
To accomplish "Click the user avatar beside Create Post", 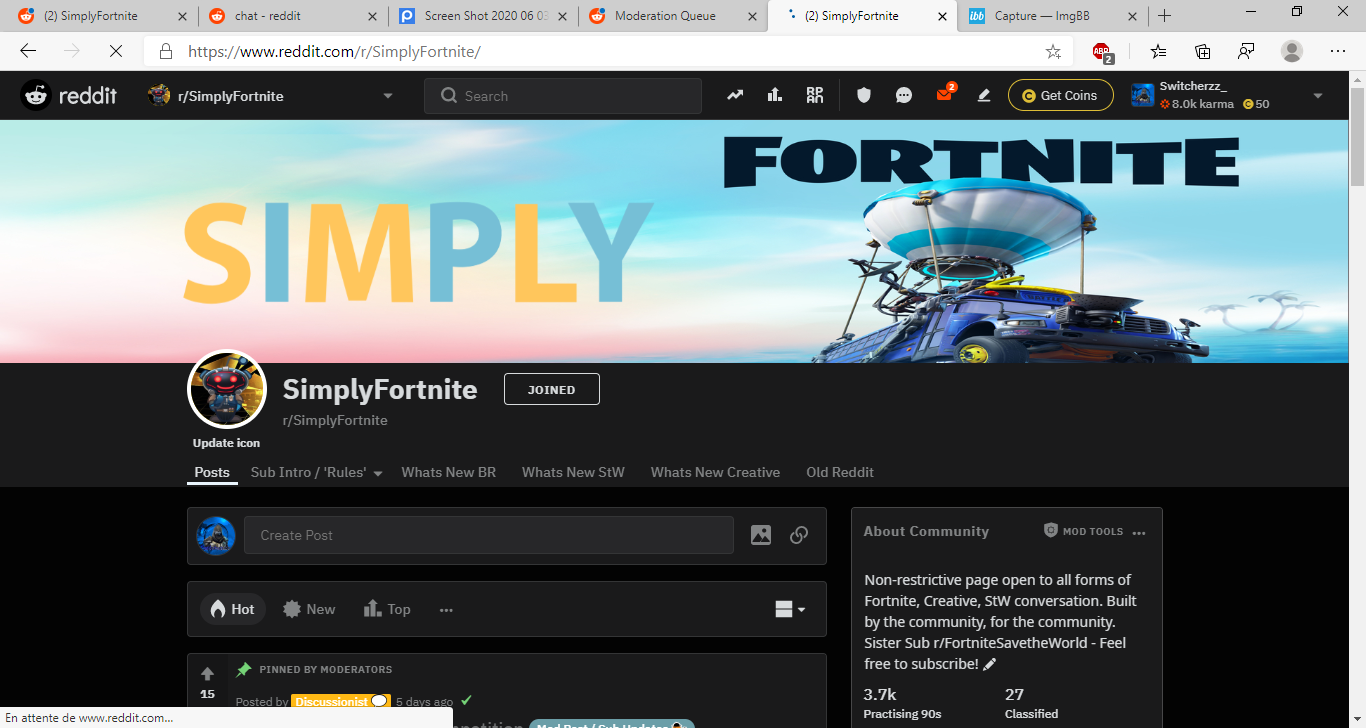I will pos(216,535).
